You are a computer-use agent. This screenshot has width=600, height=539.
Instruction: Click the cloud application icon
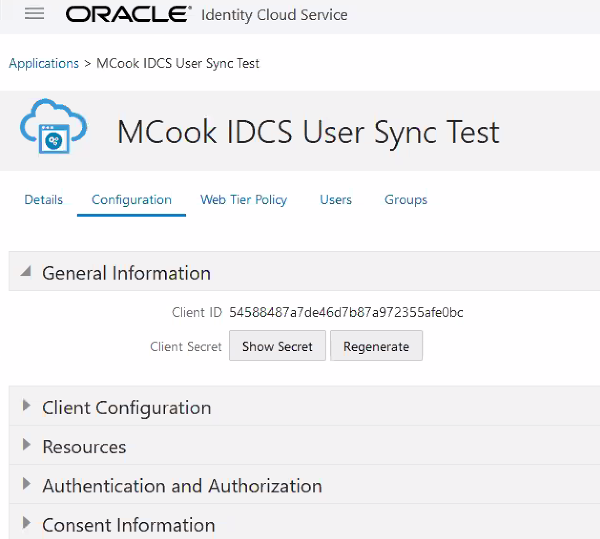pyautogui.click(x=53, y=127)
